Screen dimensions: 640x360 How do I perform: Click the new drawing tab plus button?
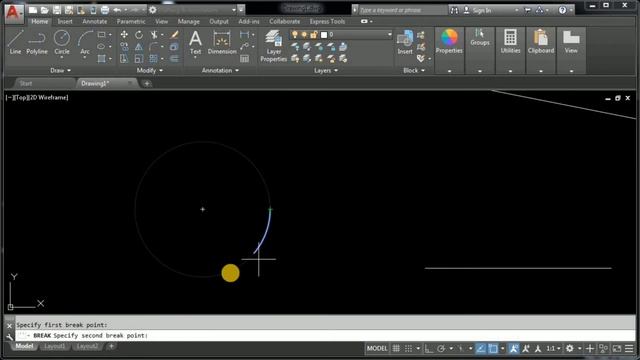point(147,84)
